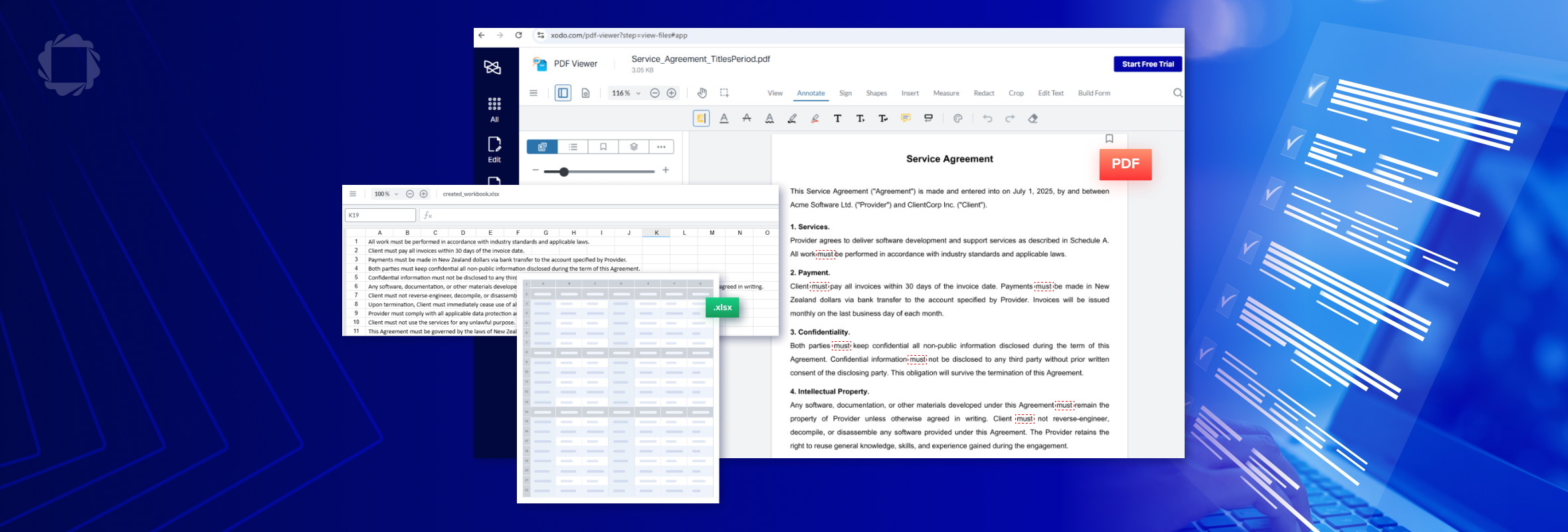The width and height of the screenshot is (1568, 532).
Task: Select the red freehand pen tool
Action: point(815,118)
